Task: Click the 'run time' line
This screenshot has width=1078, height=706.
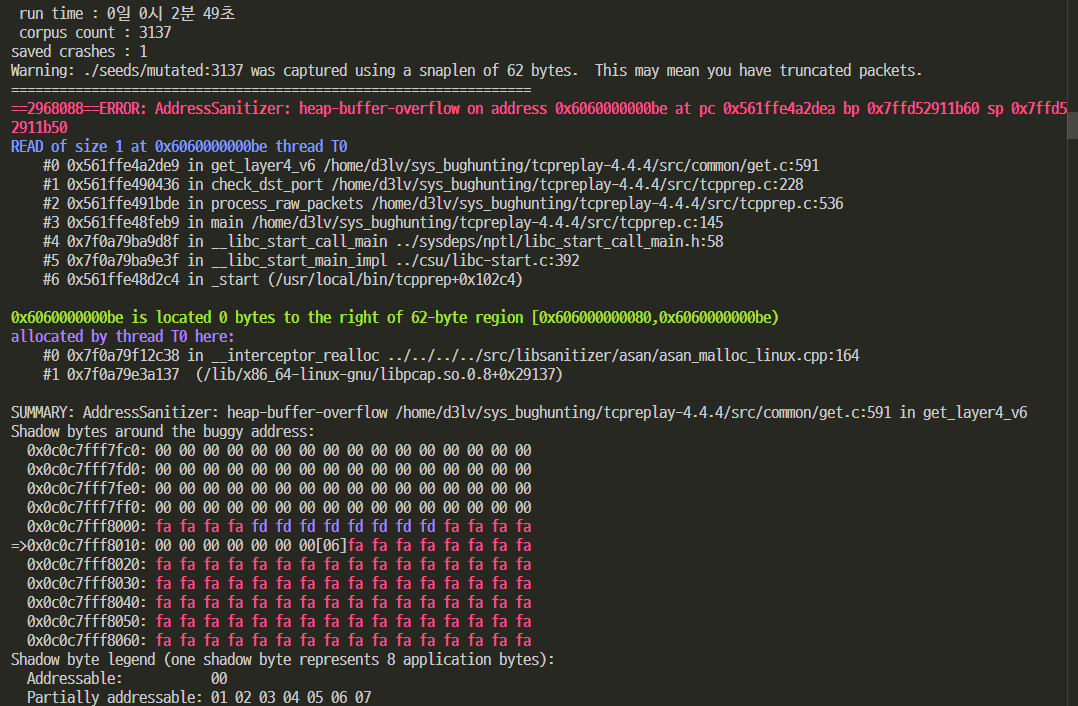Action: 127,14
